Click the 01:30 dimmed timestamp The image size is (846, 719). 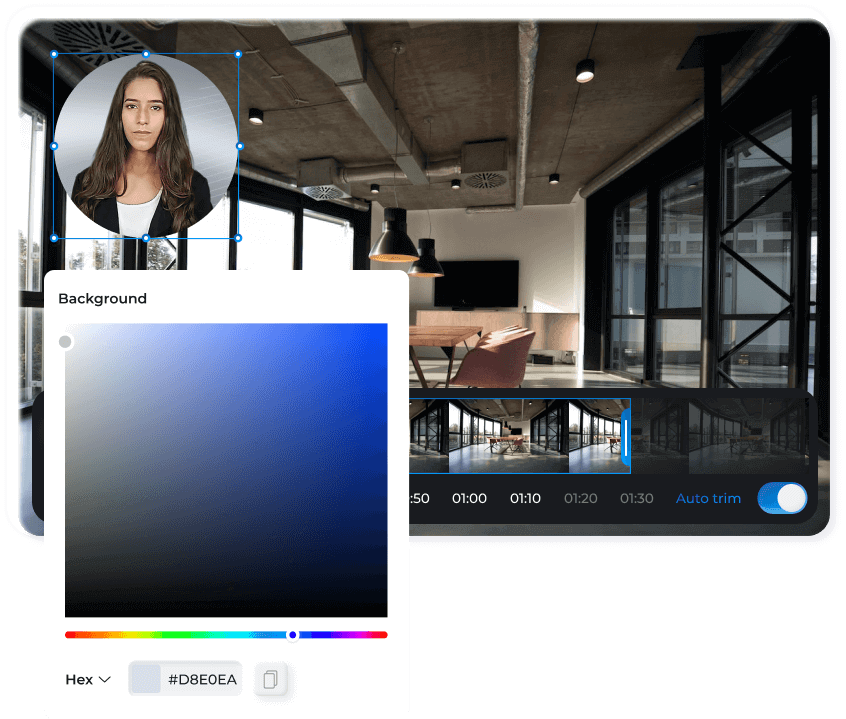coord(636,498)
